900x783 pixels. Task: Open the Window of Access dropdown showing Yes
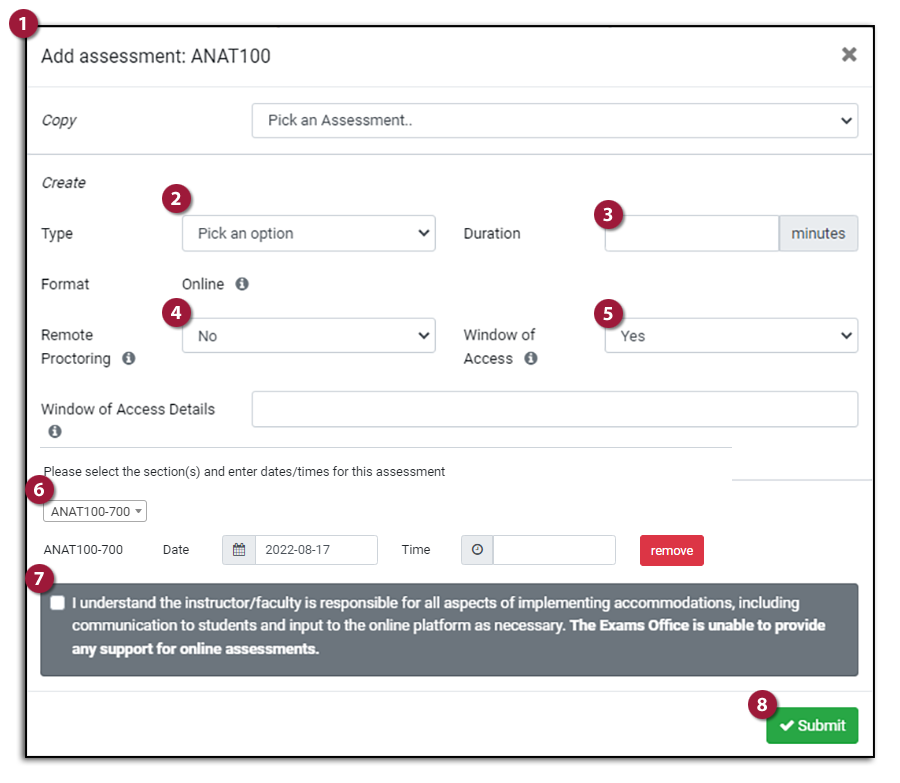[x=731, y=335]
